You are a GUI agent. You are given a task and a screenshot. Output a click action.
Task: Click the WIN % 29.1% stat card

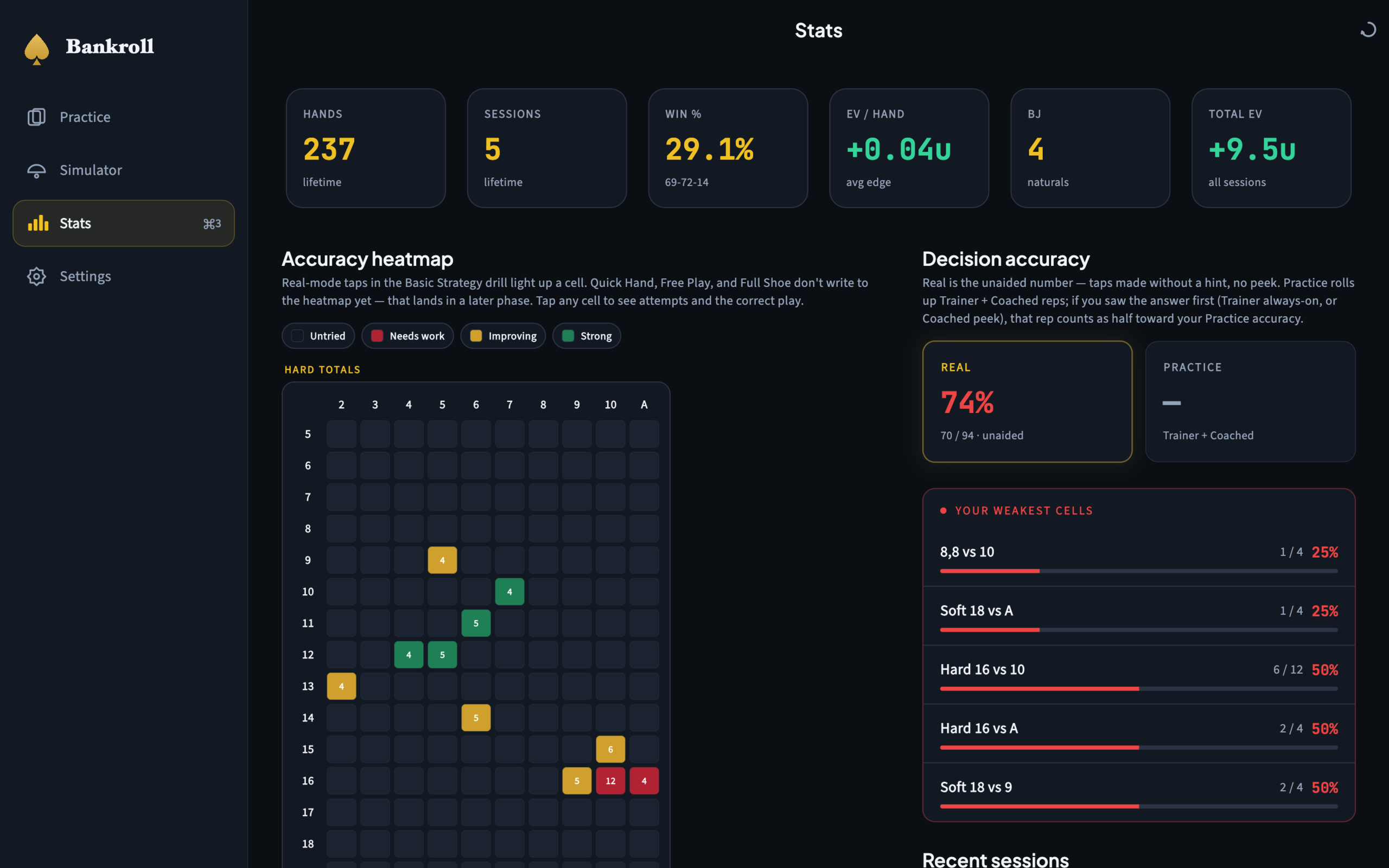coord(728,148)
